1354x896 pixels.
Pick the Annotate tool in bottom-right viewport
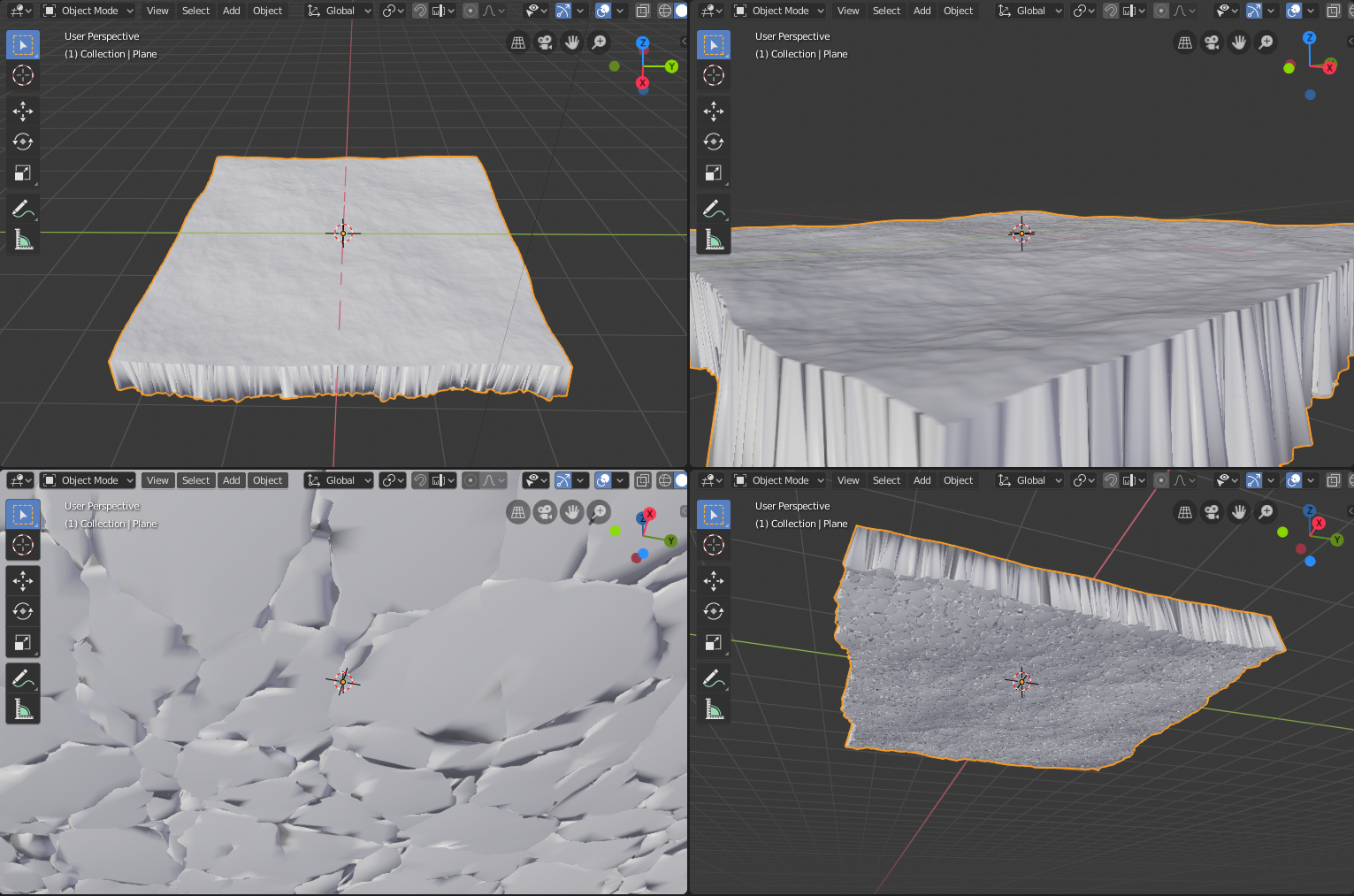tap(714, 678)
